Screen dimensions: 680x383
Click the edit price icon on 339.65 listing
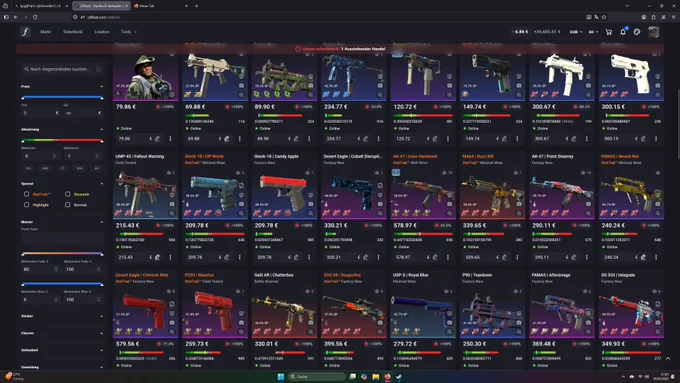coord(504,257)
